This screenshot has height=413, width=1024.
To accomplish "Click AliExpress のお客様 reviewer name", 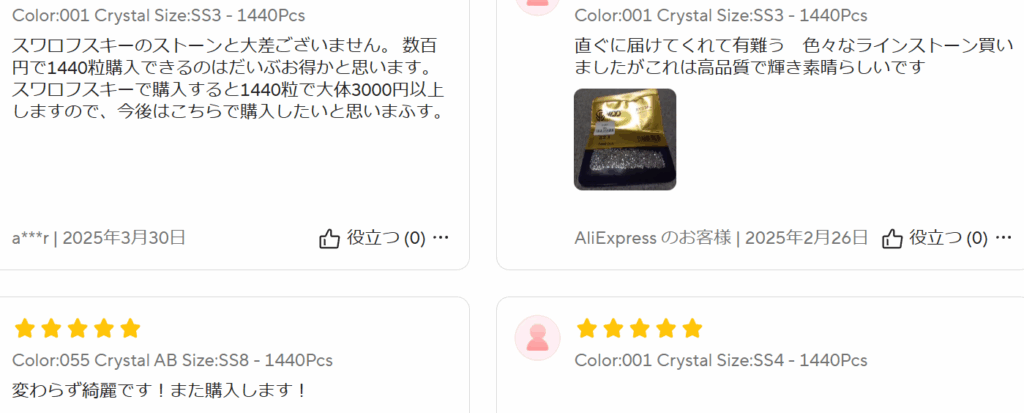I will (x=653, y=238).
